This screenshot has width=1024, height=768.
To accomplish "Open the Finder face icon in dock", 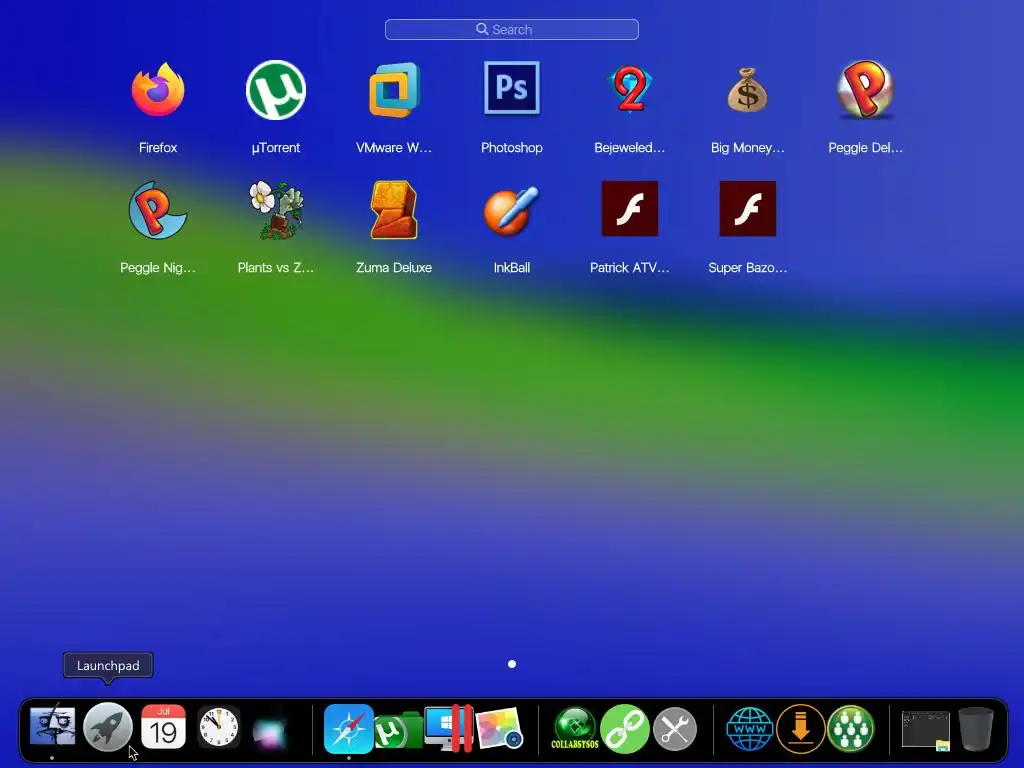I will click(52, 728).
